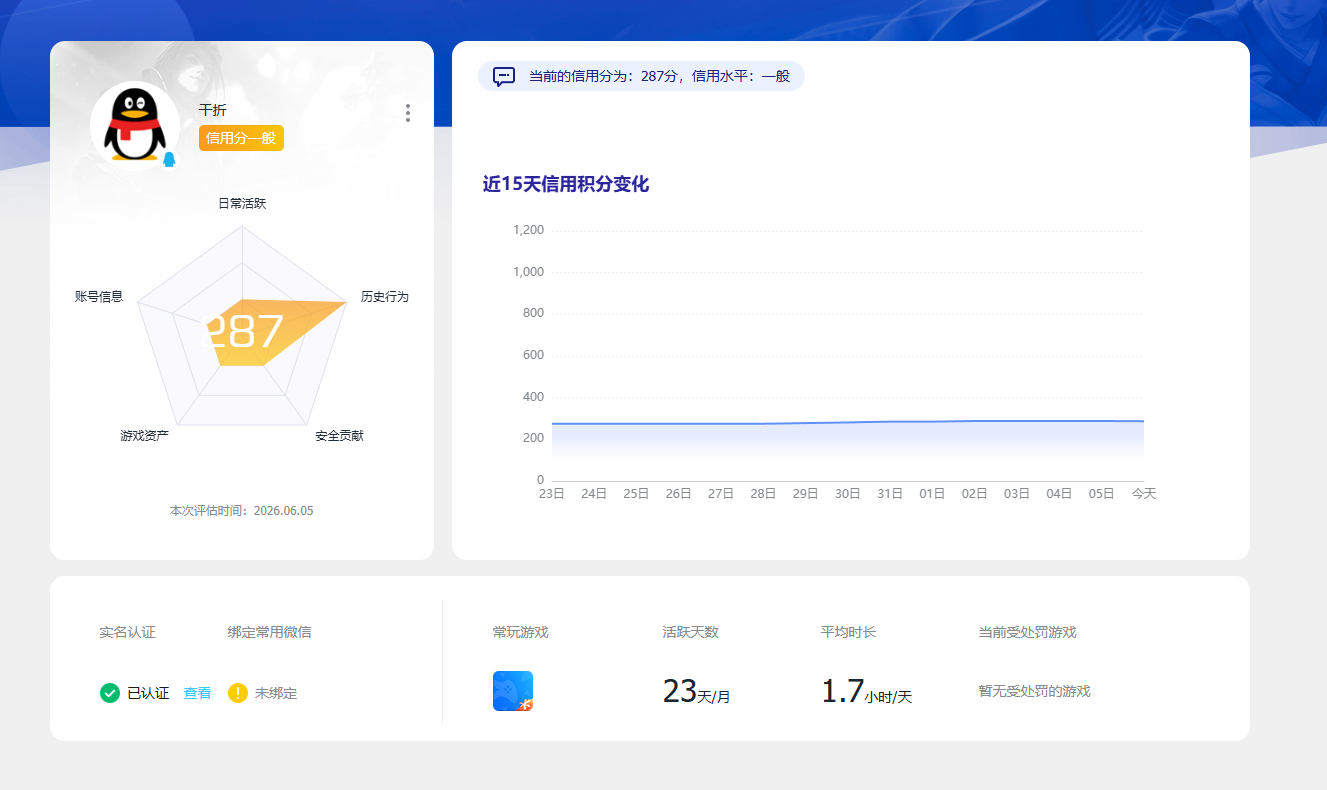Screen dimensions: 1327x790
Task: Click the 1,200 value on chart y-axis
Action: (x=528, y=231)
